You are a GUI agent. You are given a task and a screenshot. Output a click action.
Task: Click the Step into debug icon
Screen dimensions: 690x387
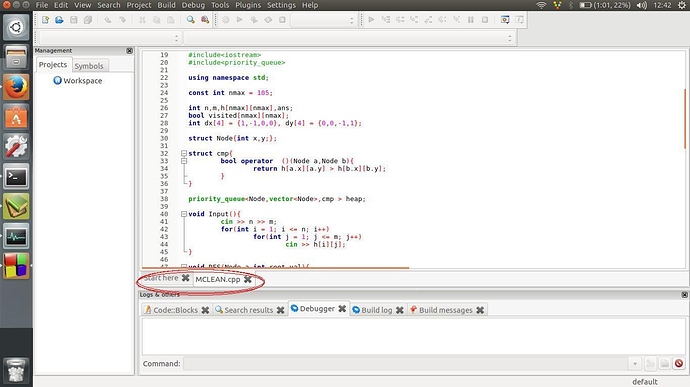coord(414,20)
